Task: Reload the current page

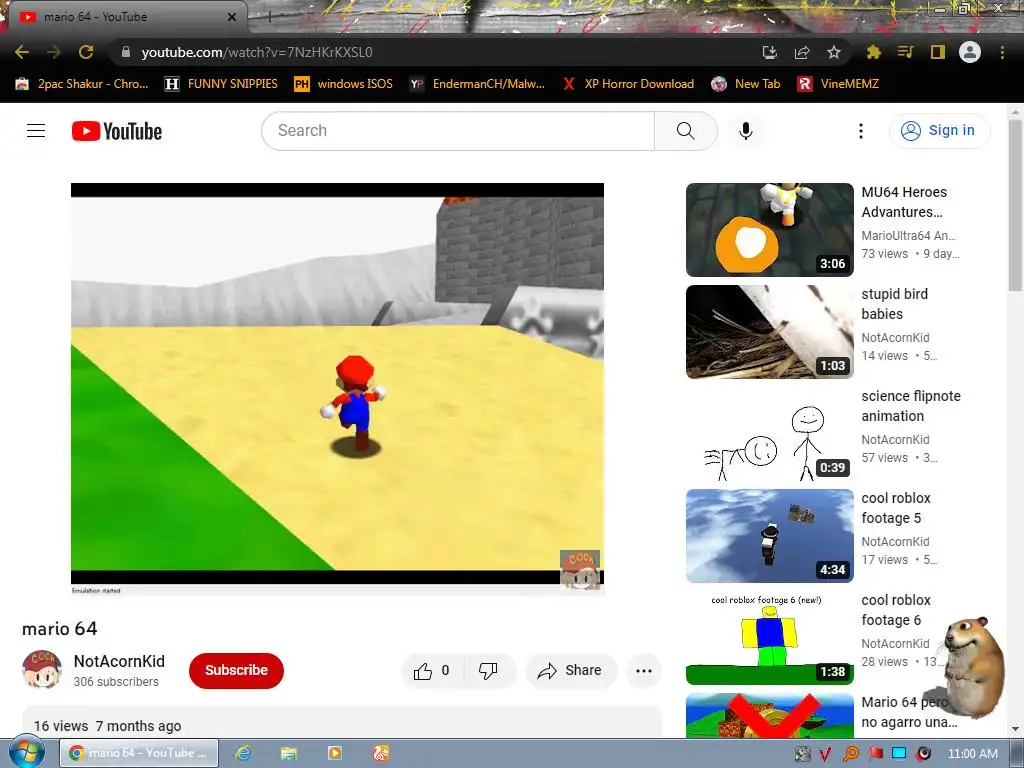Action: click(86, 52)
